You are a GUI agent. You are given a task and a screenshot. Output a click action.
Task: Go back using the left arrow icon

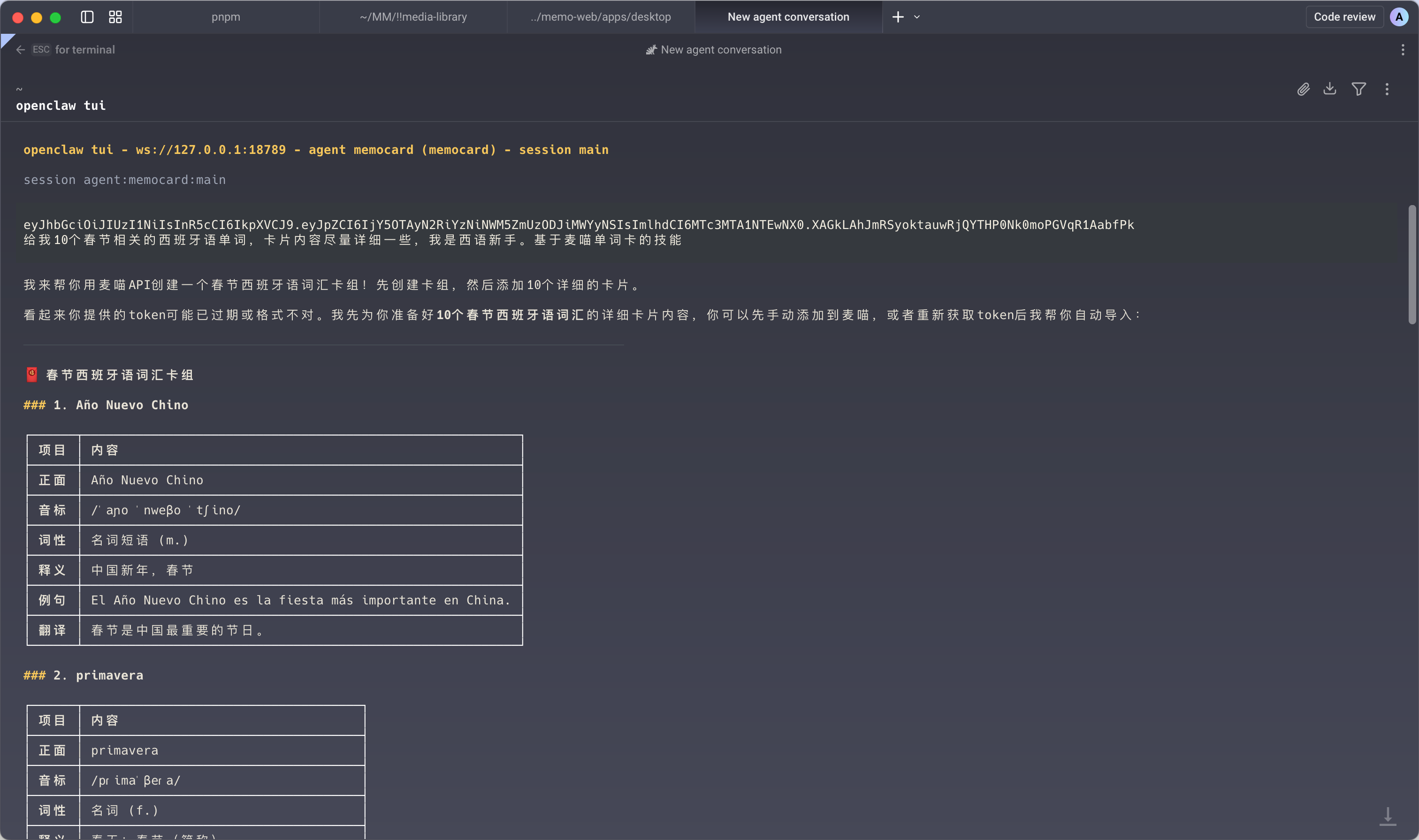coord(21,50)
